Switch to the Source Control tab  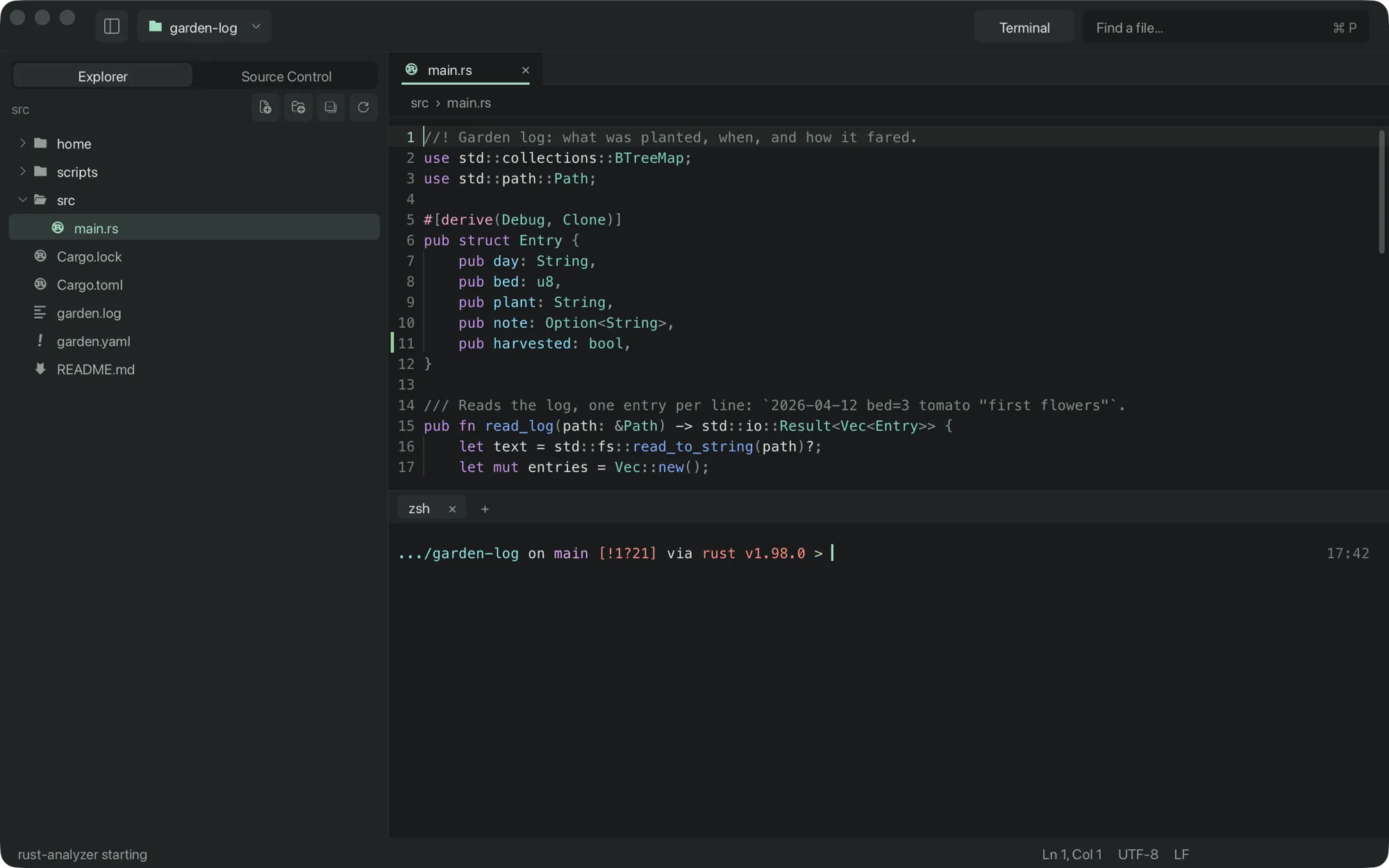click(x=286, y=76)
